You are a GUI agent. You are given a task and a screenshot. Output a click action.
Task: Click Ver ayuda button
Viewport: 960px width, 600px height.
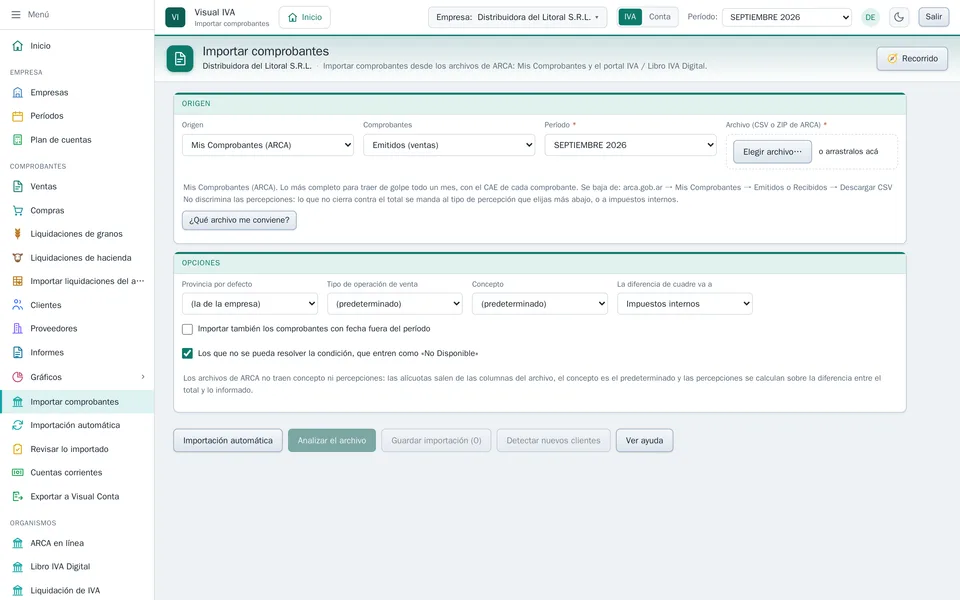click(x=644, y=441)
